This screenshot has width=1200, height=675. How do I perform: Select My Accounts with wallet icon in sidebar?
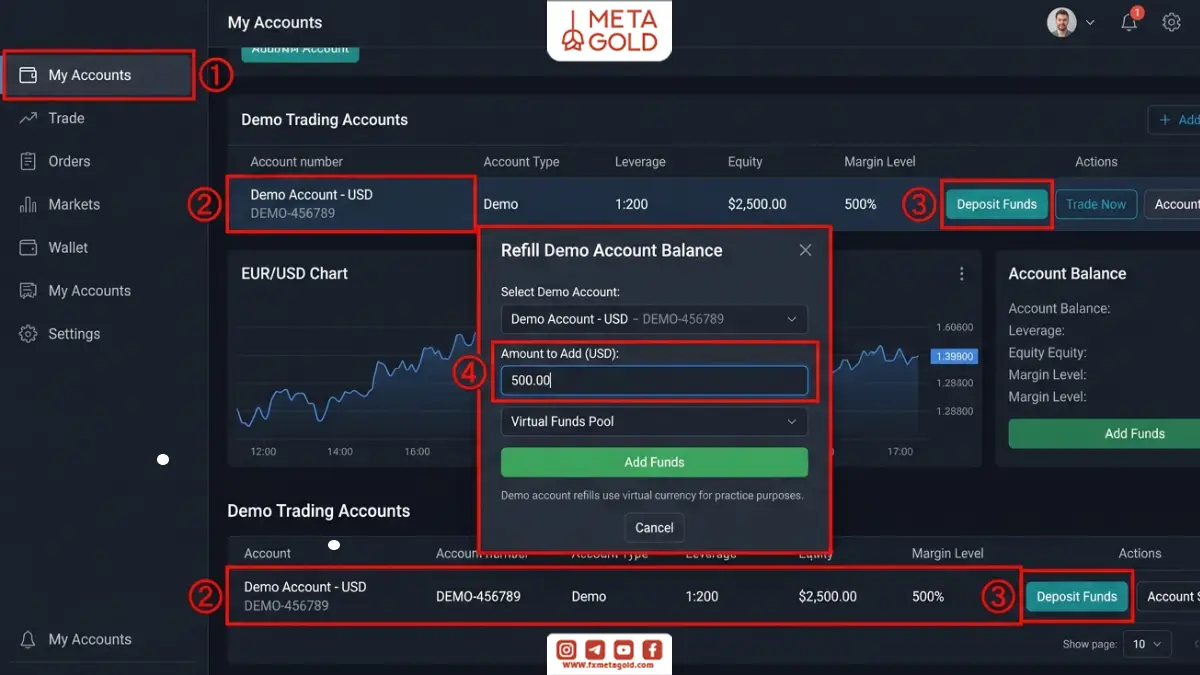tap(99, 75)
